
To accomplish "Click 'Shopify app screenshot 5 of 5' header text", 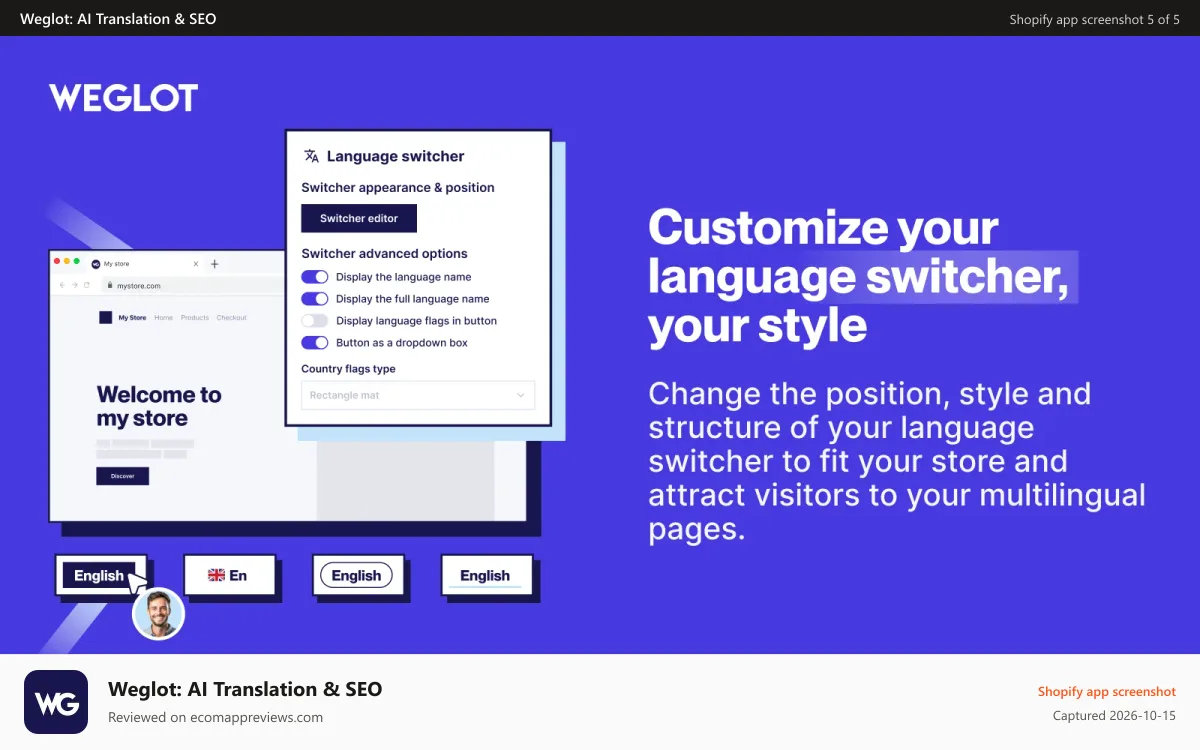I will pos(1094,19).
